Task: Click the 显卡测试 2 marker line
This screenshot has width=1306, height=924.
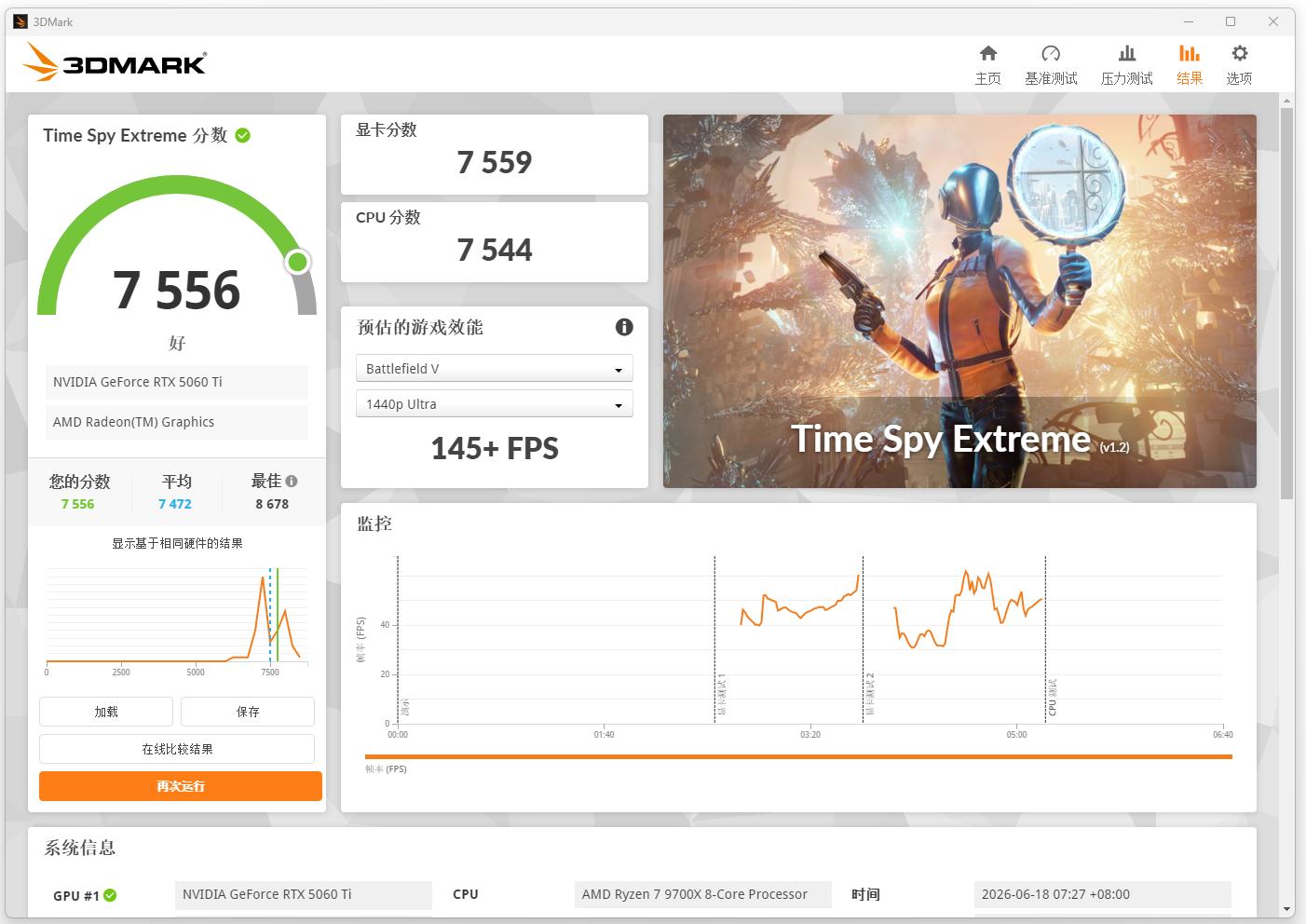Action: [863, 639]
